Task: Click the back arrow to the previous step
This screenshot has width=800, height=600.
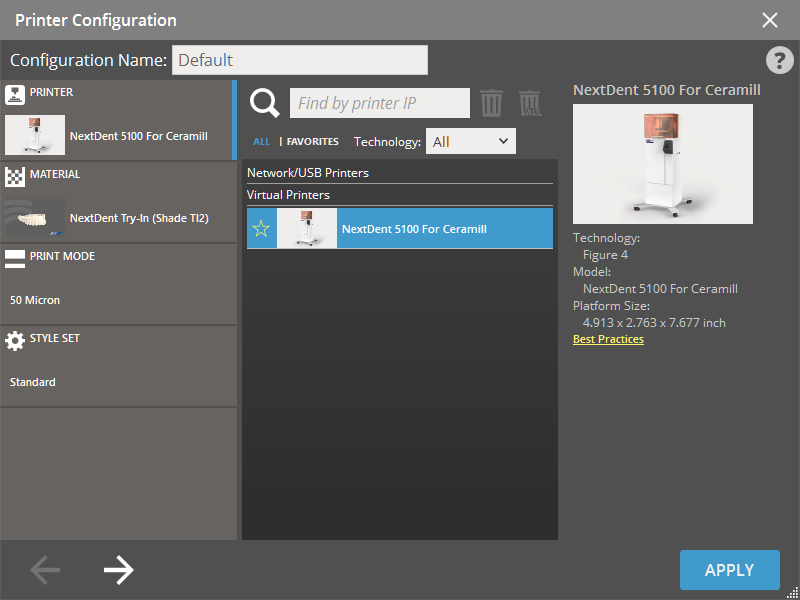Action: point(45,570)
